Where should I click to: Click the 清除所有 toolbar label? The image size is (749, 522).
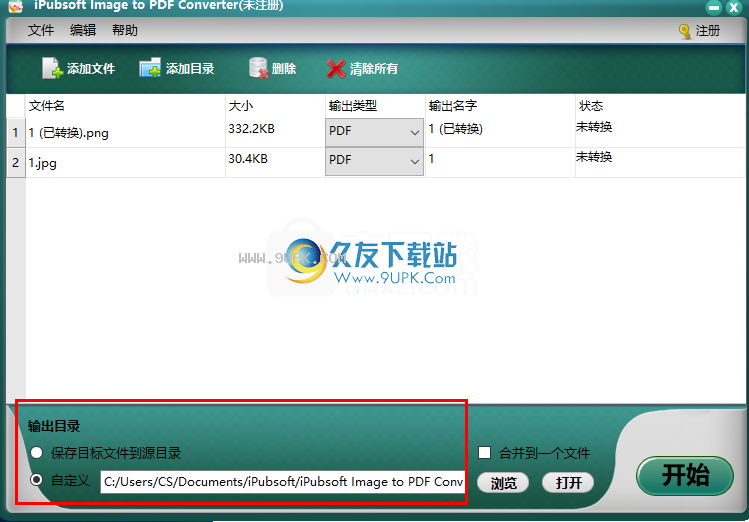coord(374,69)
